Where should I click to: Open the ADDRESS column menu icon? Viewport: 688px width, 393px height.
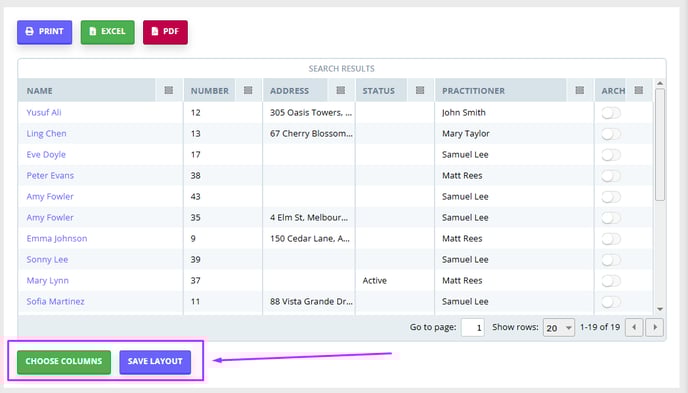[340, 90]
